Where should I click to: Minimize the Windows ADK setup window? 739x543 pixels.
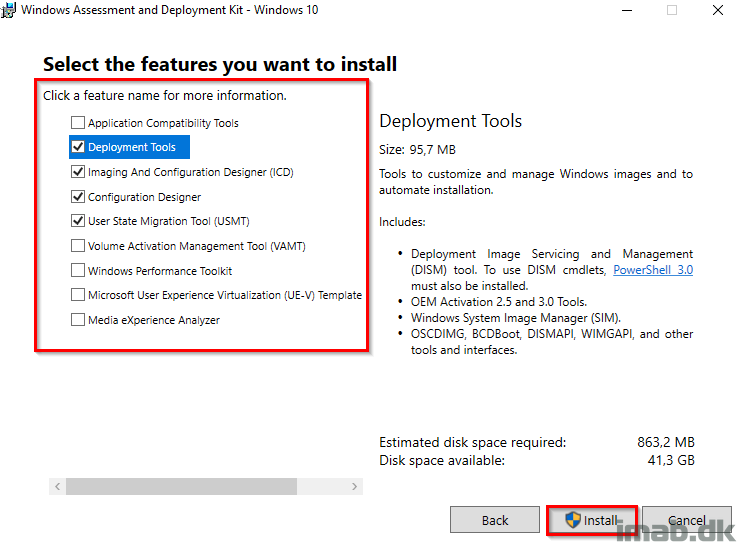[627, 10]
